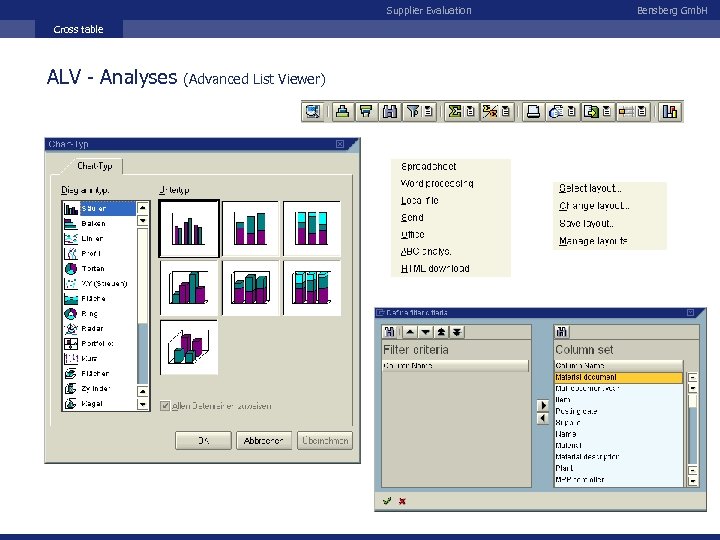Click the Abbrechen button
The image size is (720, 540).
[x=264, y=440]
